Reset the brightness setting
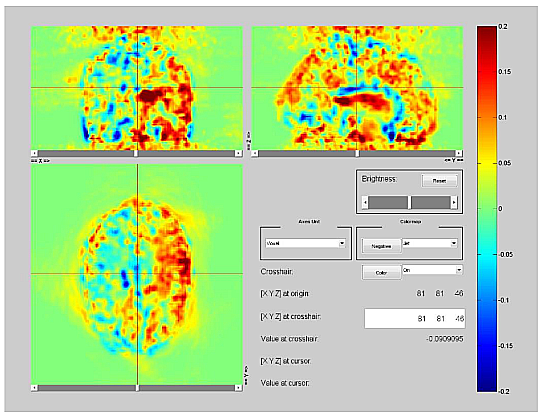Image resolution: width=544 pixels, height=419 pixels. tap(439, 181)
